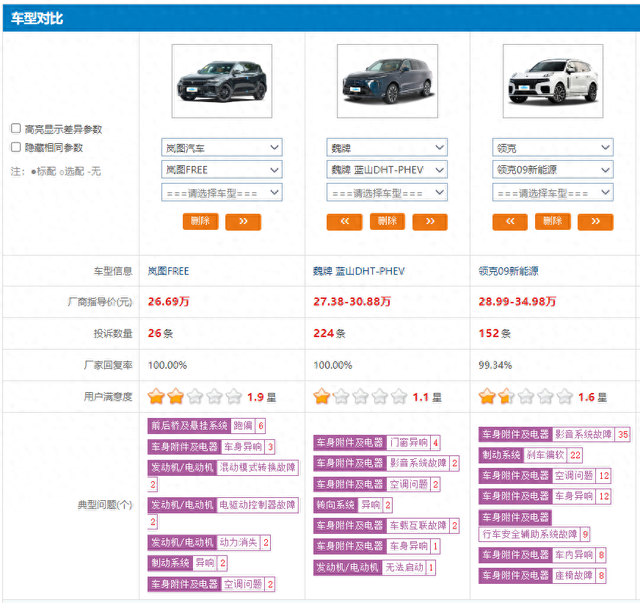Click the 26 条 complaint count
640x603 pixels.
(160, 334)
